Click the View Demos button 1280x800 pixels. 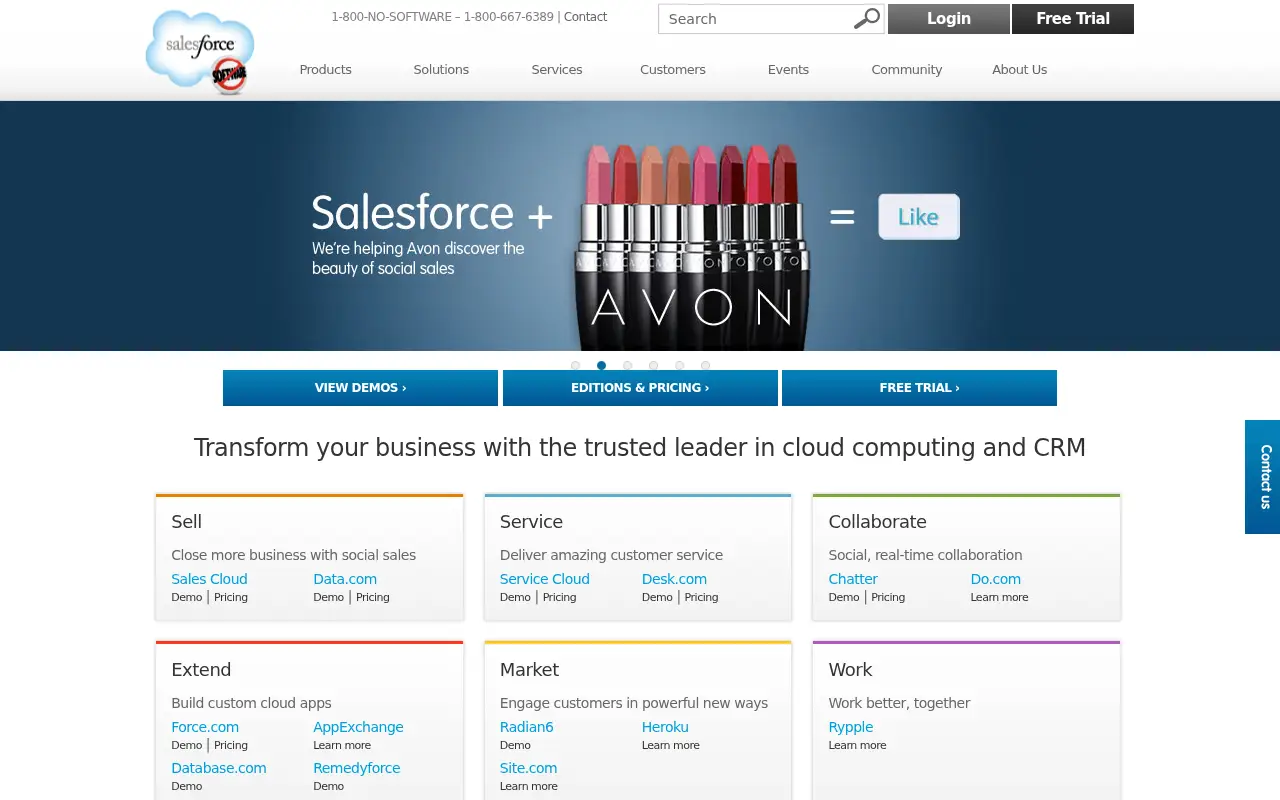(x=360, y=388)
